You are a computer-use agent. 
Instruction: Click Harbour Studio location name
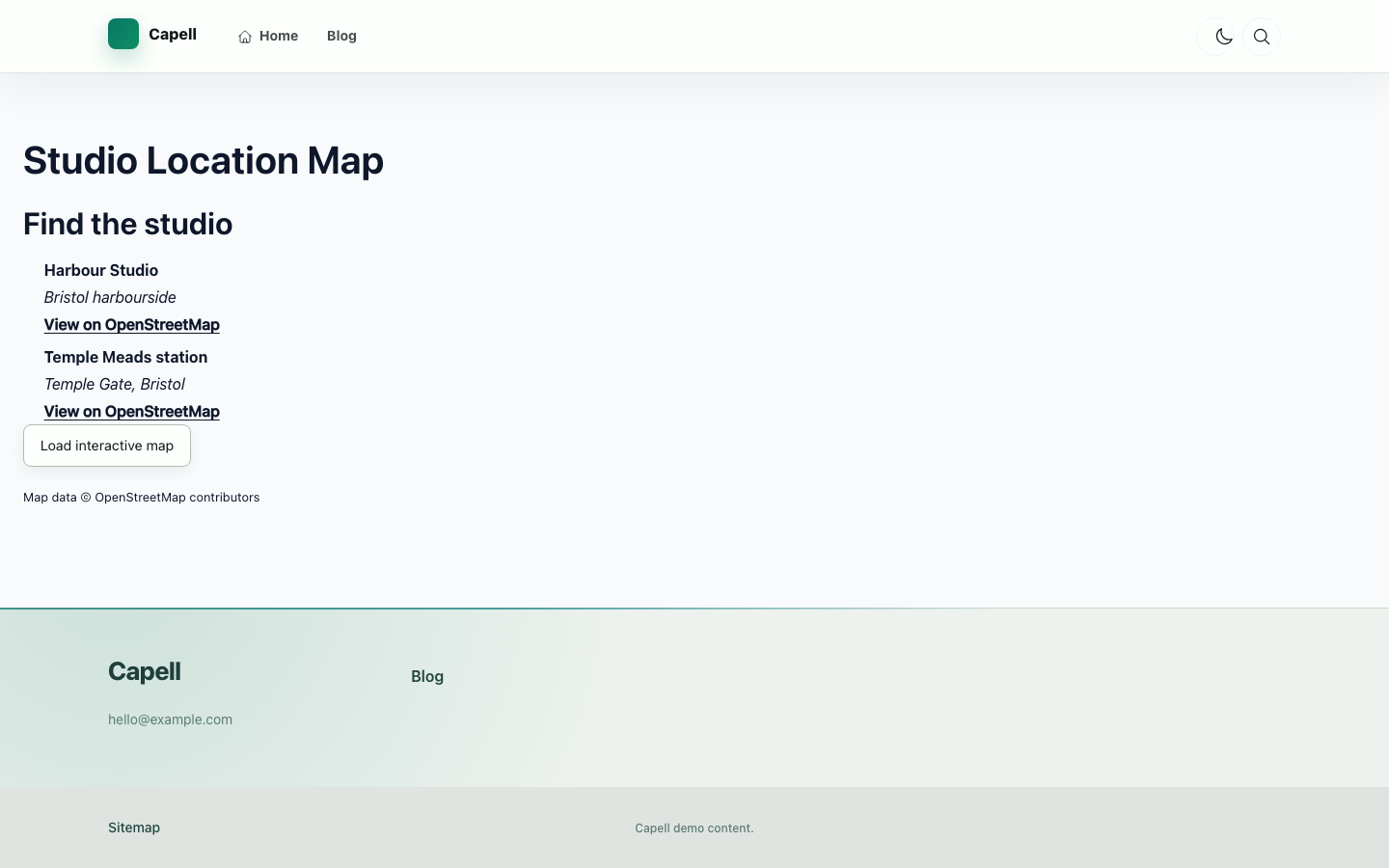101,270
